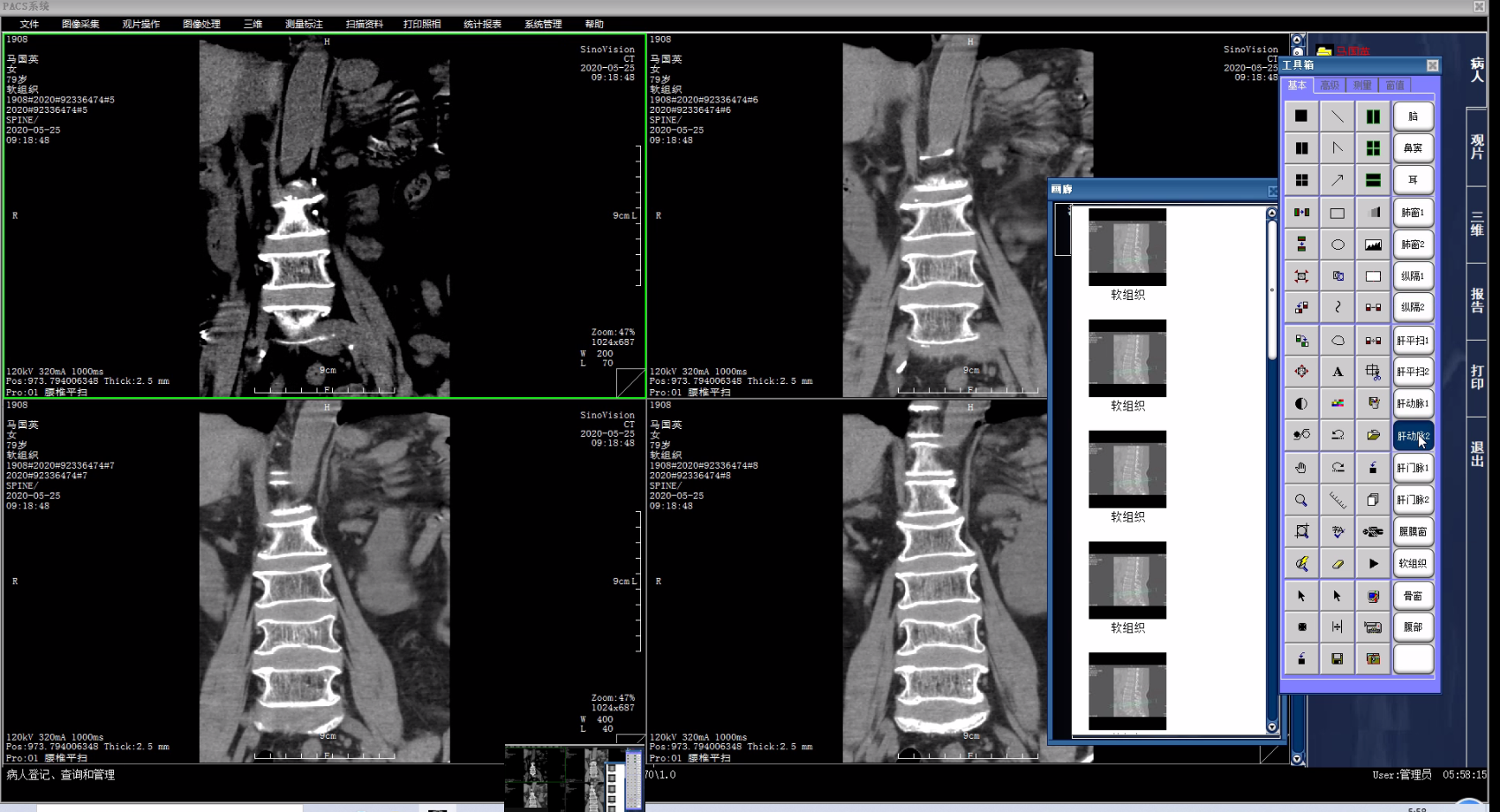Select the hand pan tool
Image resolution: width=1500 pixels, height=812 pixels.
coord(1301,468)
